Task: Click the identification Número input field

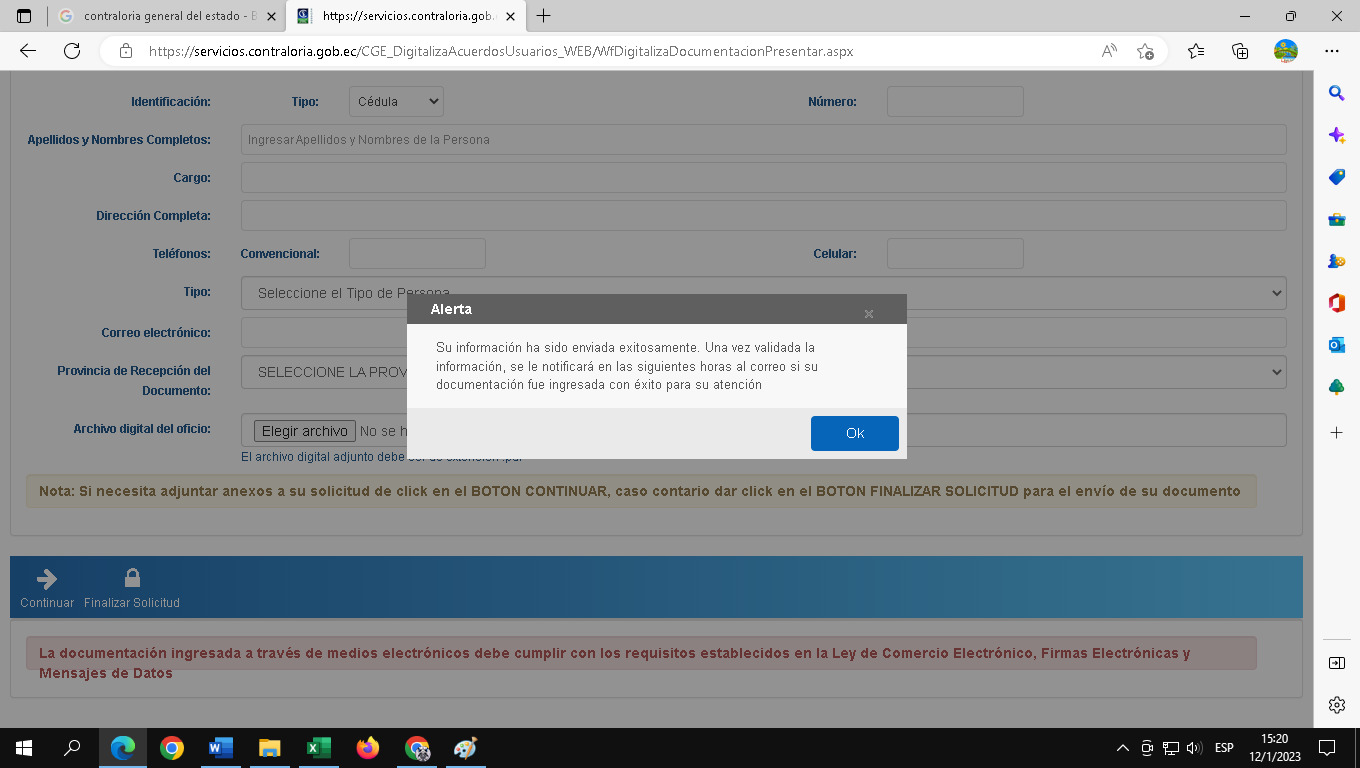Action: point(954,101)
